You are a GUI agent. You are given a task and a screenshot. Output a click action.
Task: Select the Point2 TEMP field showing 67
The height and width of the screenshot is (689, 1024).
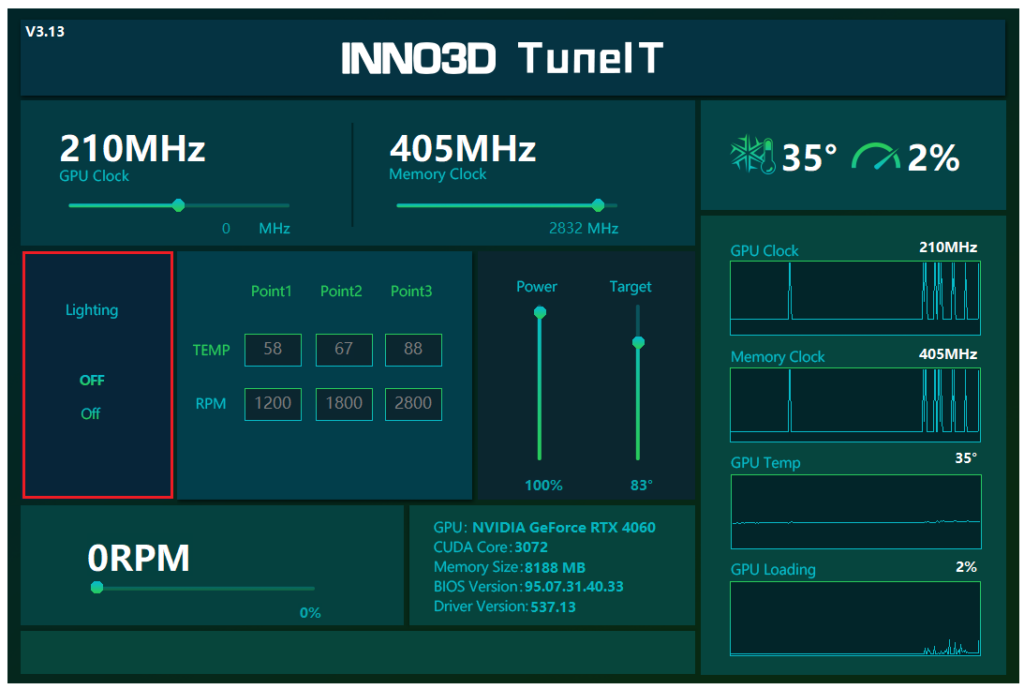coord(344,349)
